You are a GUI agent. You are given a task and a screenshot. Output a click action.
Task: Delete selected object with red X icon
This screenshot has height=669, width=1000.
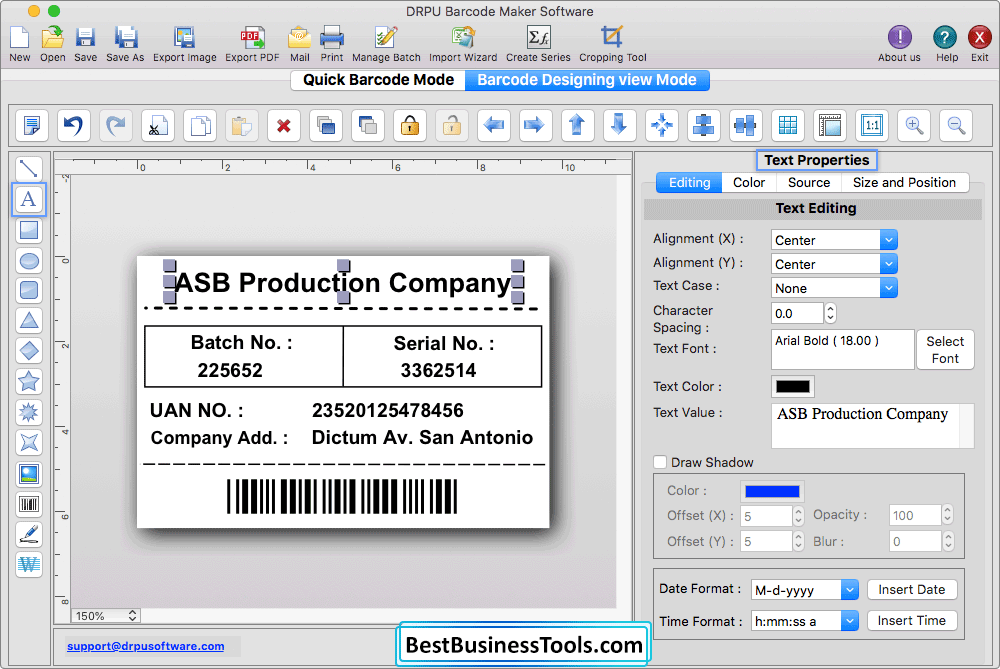point(284,125)
